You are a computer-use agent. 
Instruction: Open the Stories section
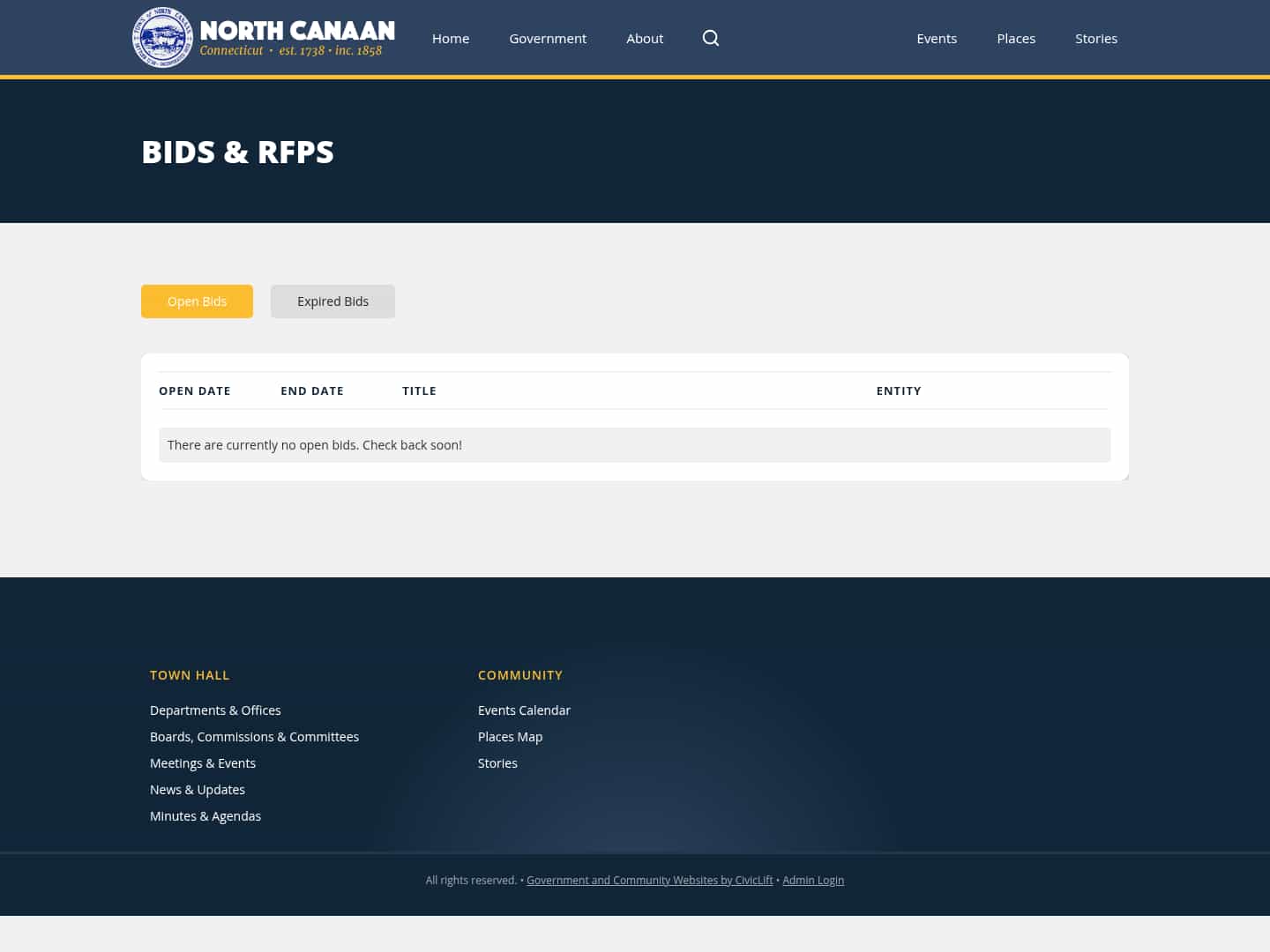point(1096,38)
